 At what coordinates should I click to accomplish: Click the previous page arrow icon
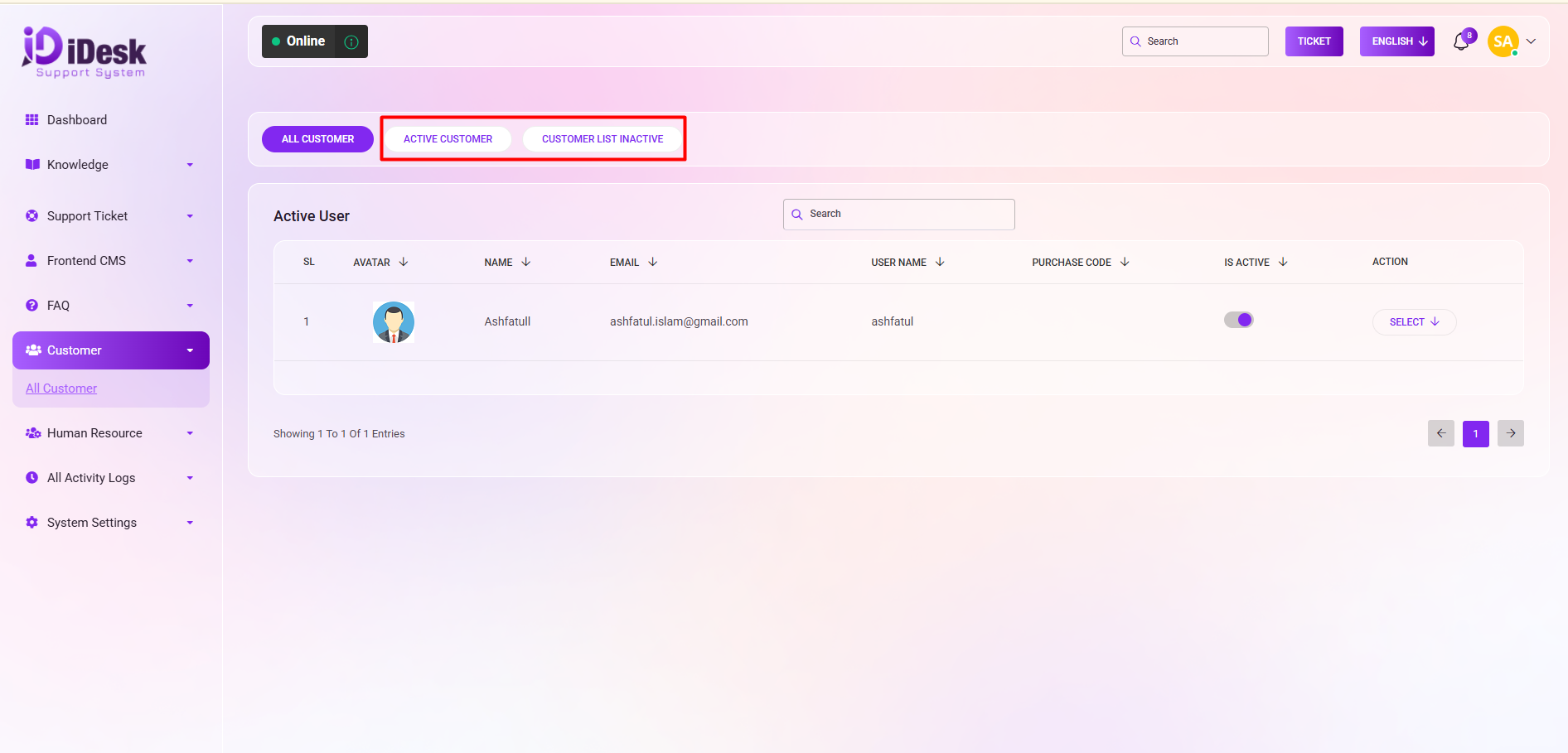1440,433
